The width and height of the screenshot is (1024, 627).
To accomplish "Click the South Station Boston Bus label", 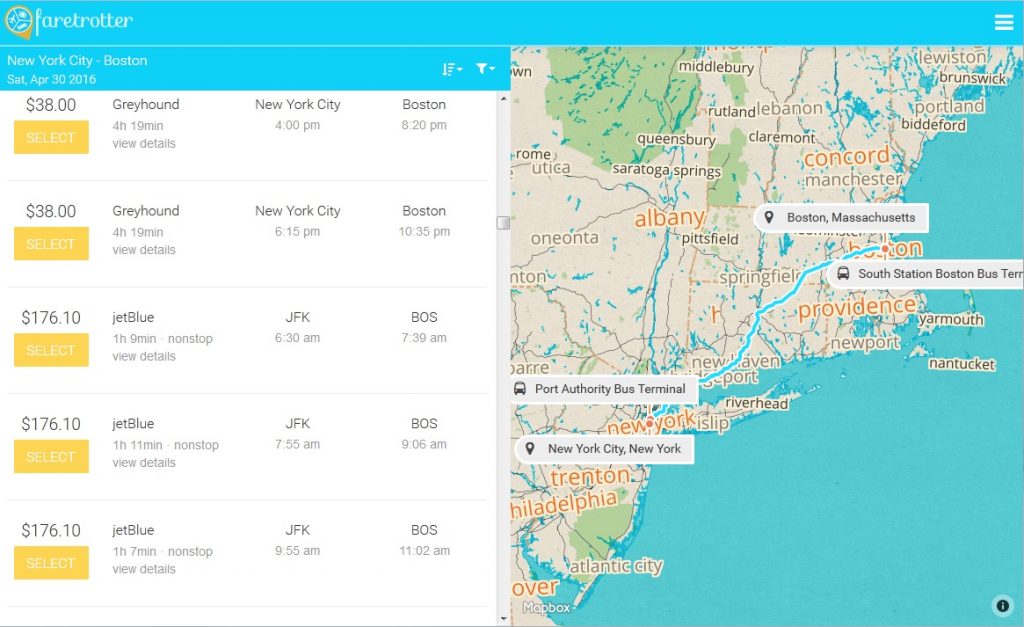I will pyautogui.click(x=940, y=274).
